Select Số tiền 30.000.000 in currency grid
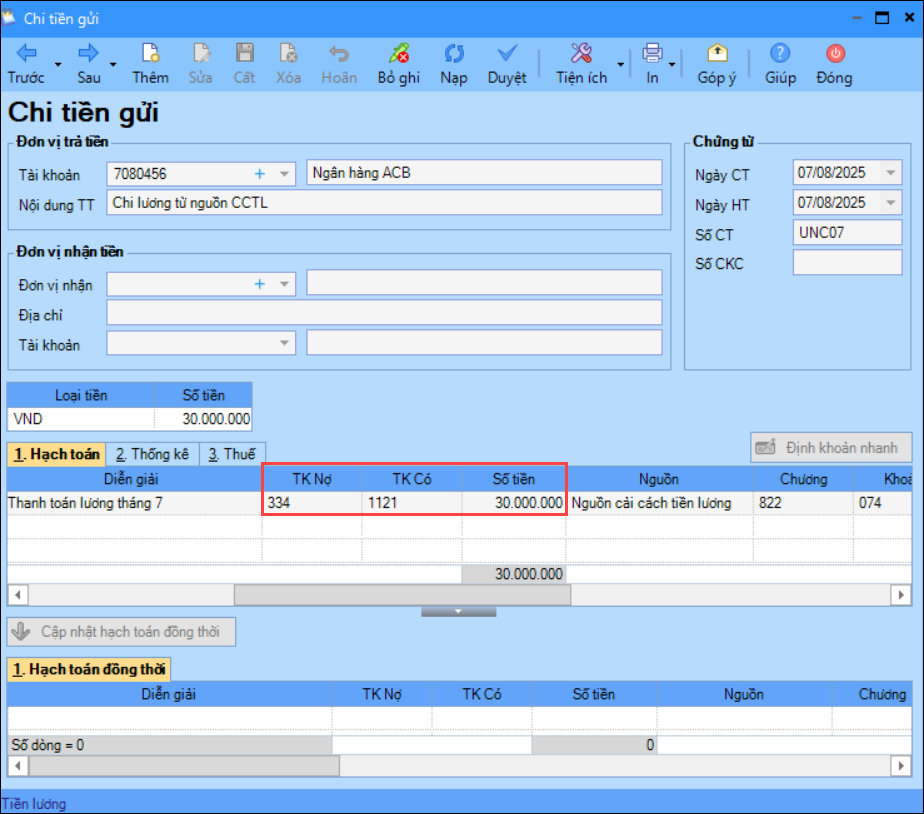924x814 pixels. (x=203, y=419)
